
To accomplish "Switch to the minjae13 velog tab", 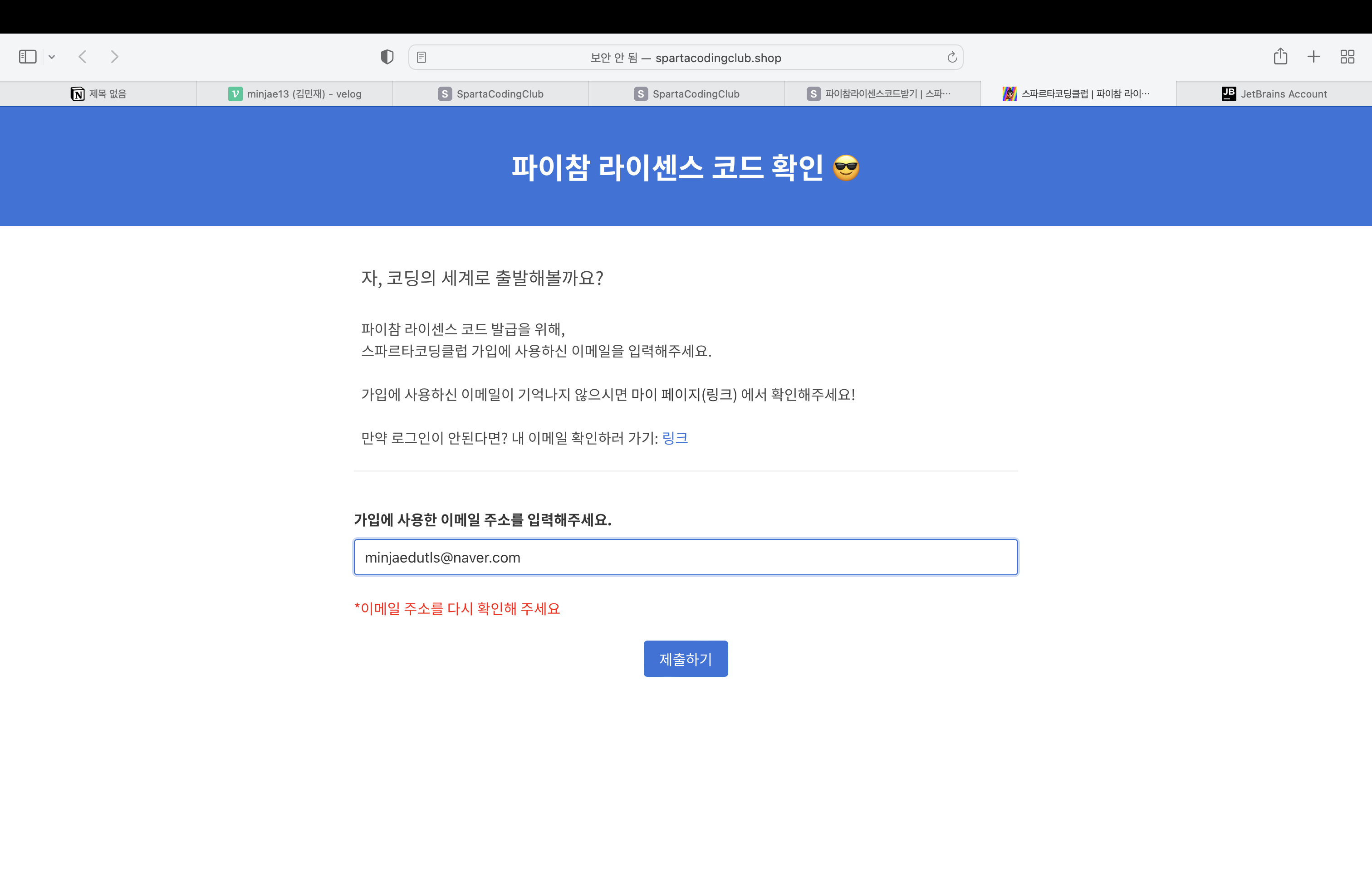I will click(294, 93).
